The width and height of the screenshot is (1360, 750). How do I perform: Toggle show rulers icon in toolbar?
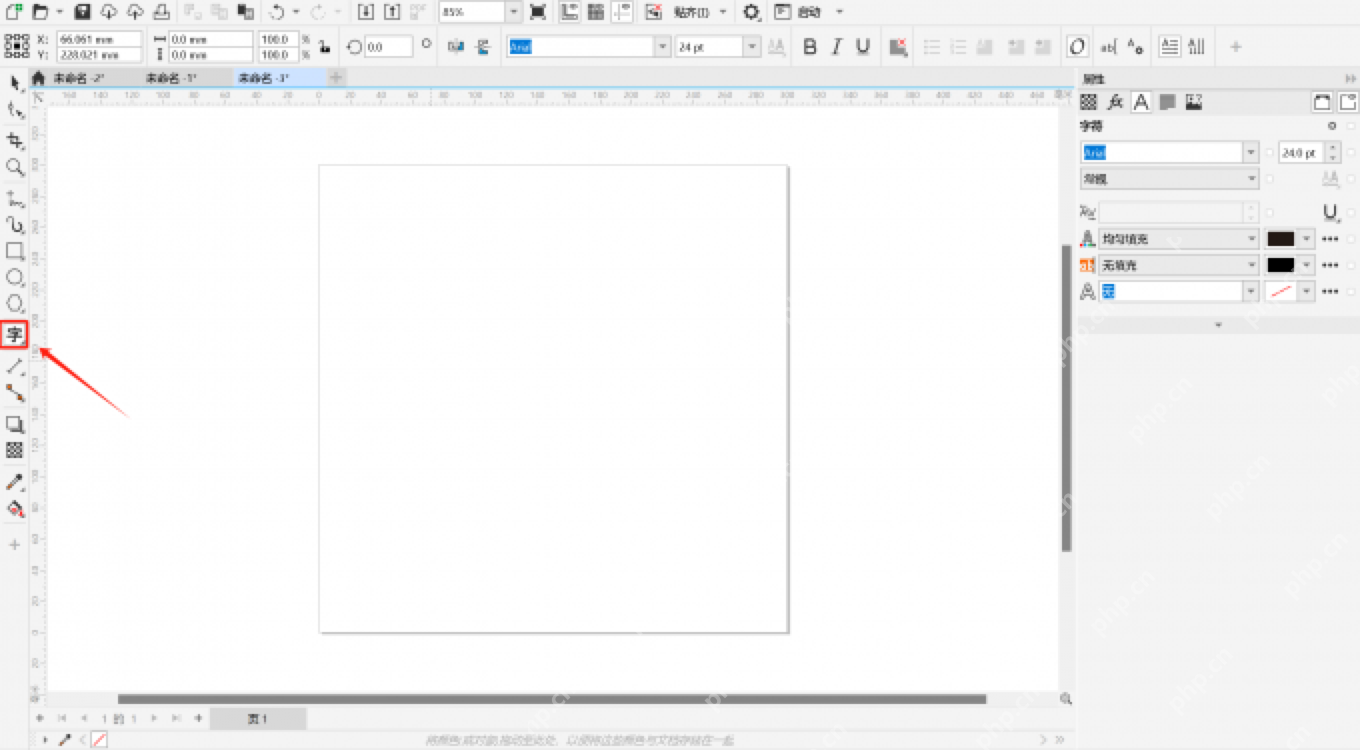pyautogui.click(x=569, y=12)
